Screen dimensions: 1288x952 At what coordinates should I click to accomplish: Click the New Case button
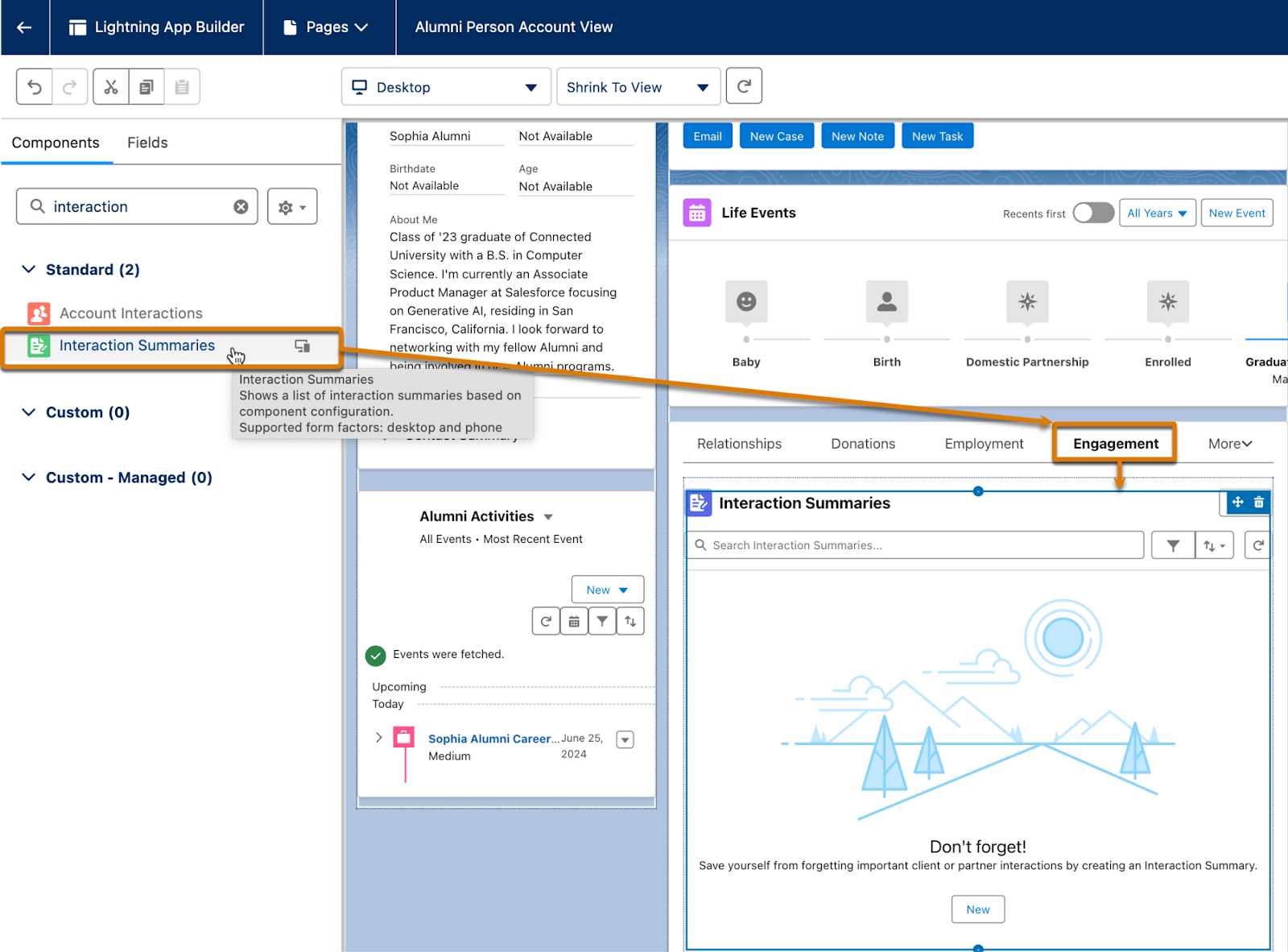[777, 136]
